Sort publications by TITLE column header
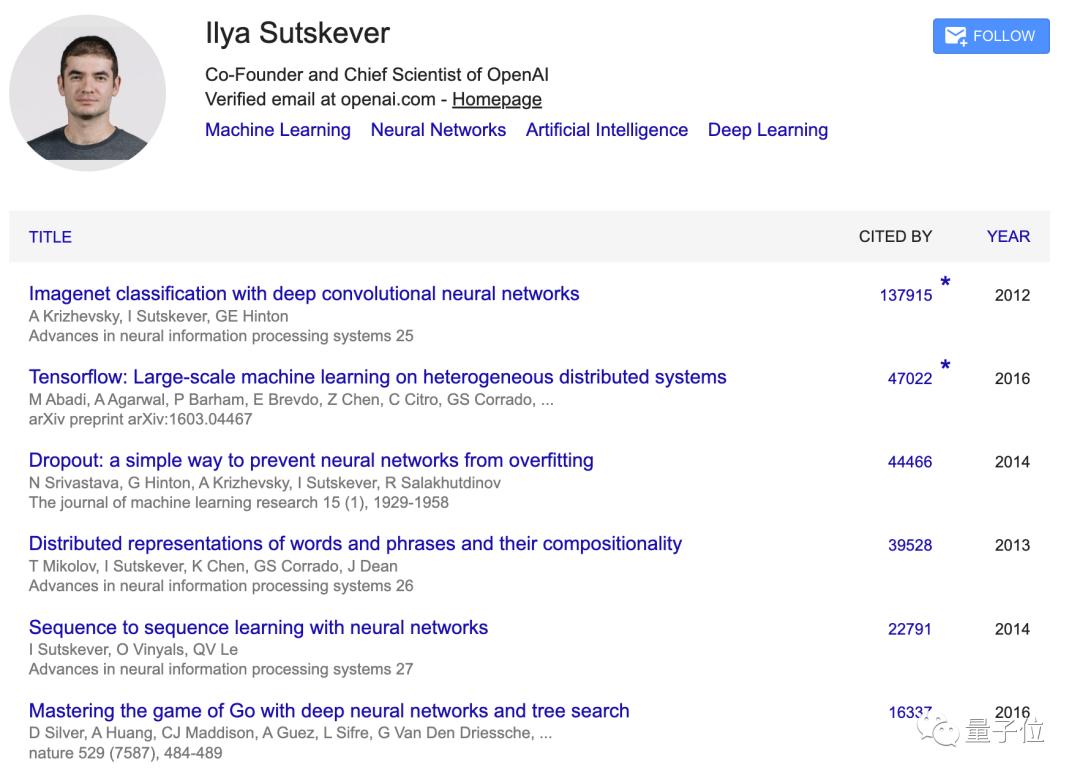This screenshot has height=778, width=1080. point(50,237)
